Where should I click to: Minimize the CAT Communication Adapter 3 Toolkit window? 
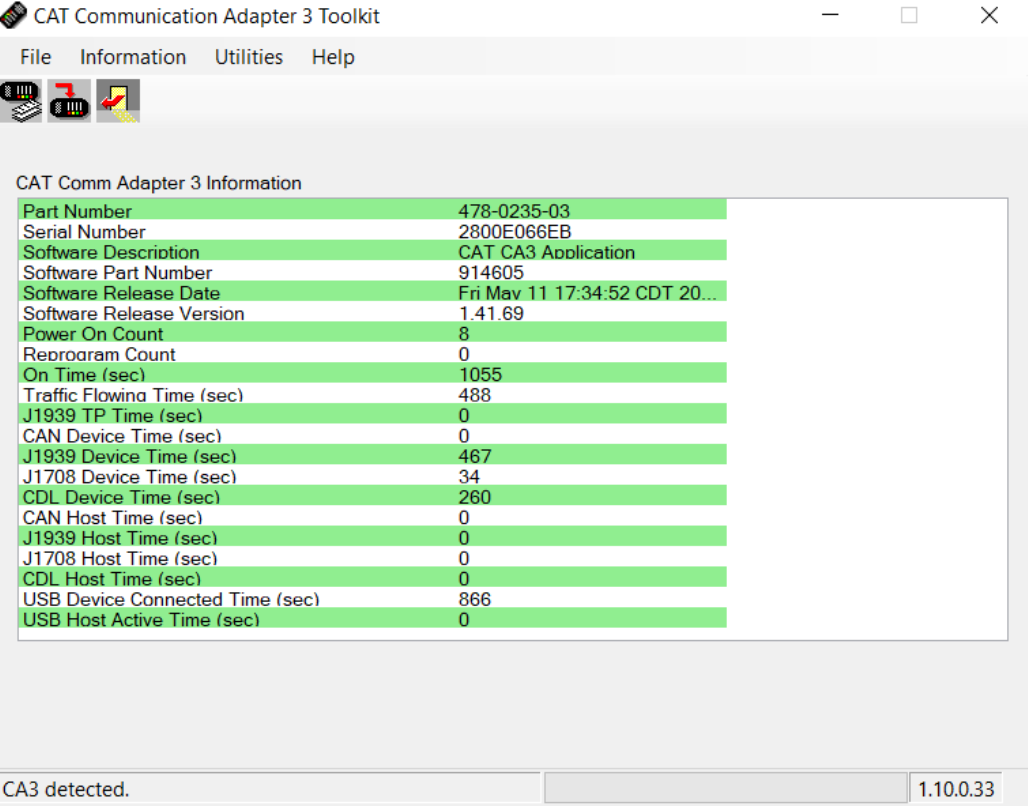tap(830, 15)
